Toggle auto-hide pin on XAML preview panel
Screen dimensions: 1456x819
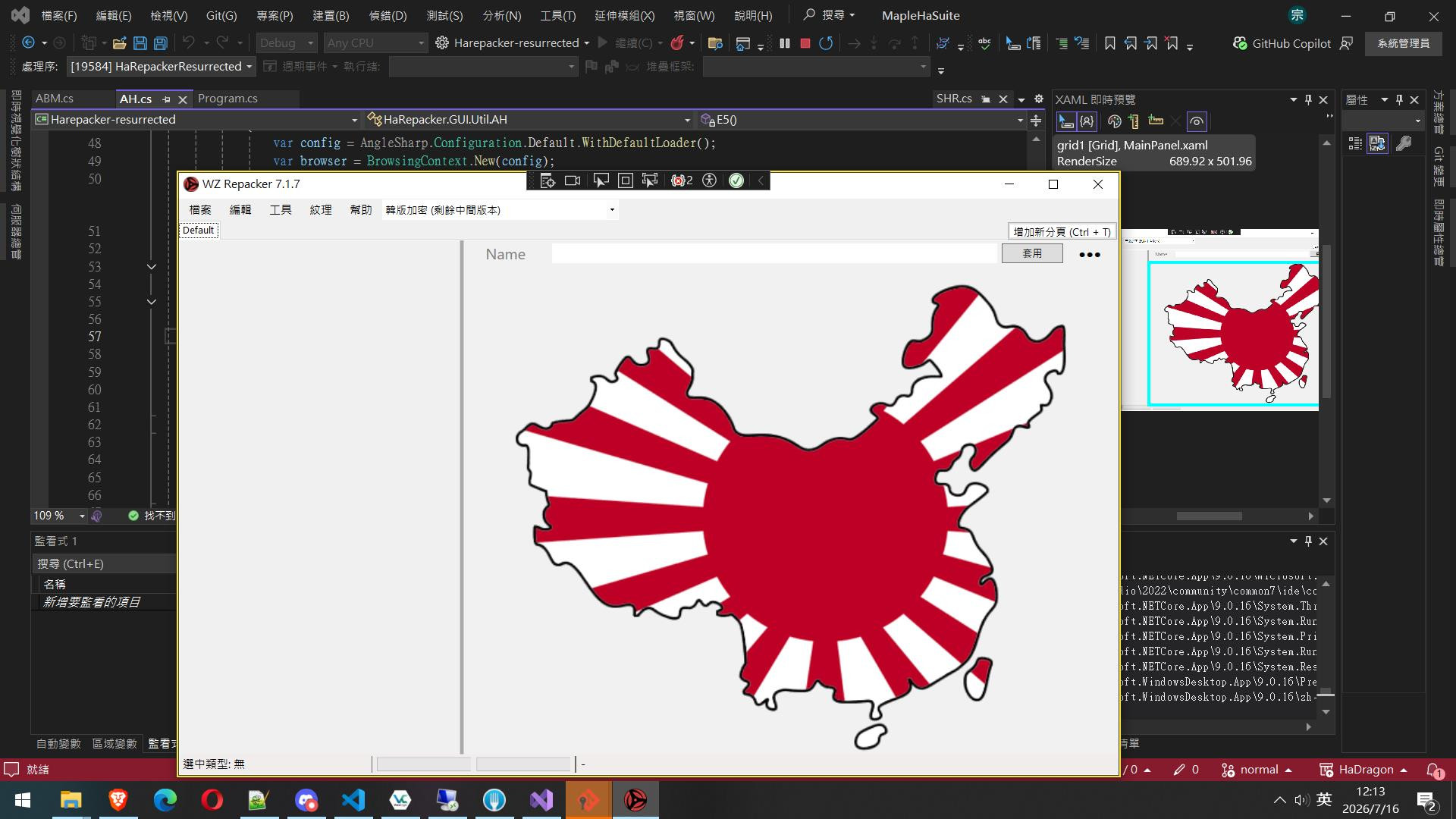point(1308,99)
